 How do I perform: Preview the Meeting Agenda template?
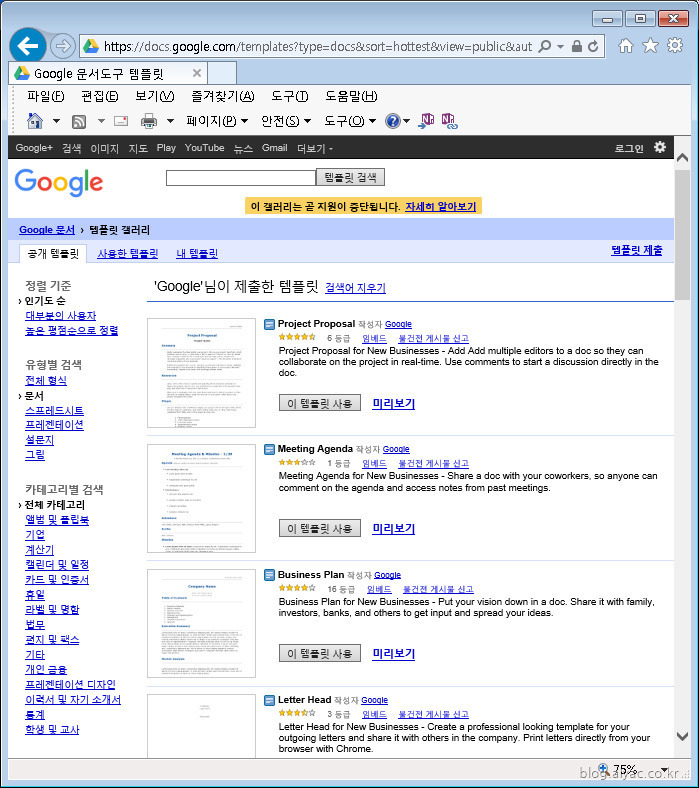[393, 529]
